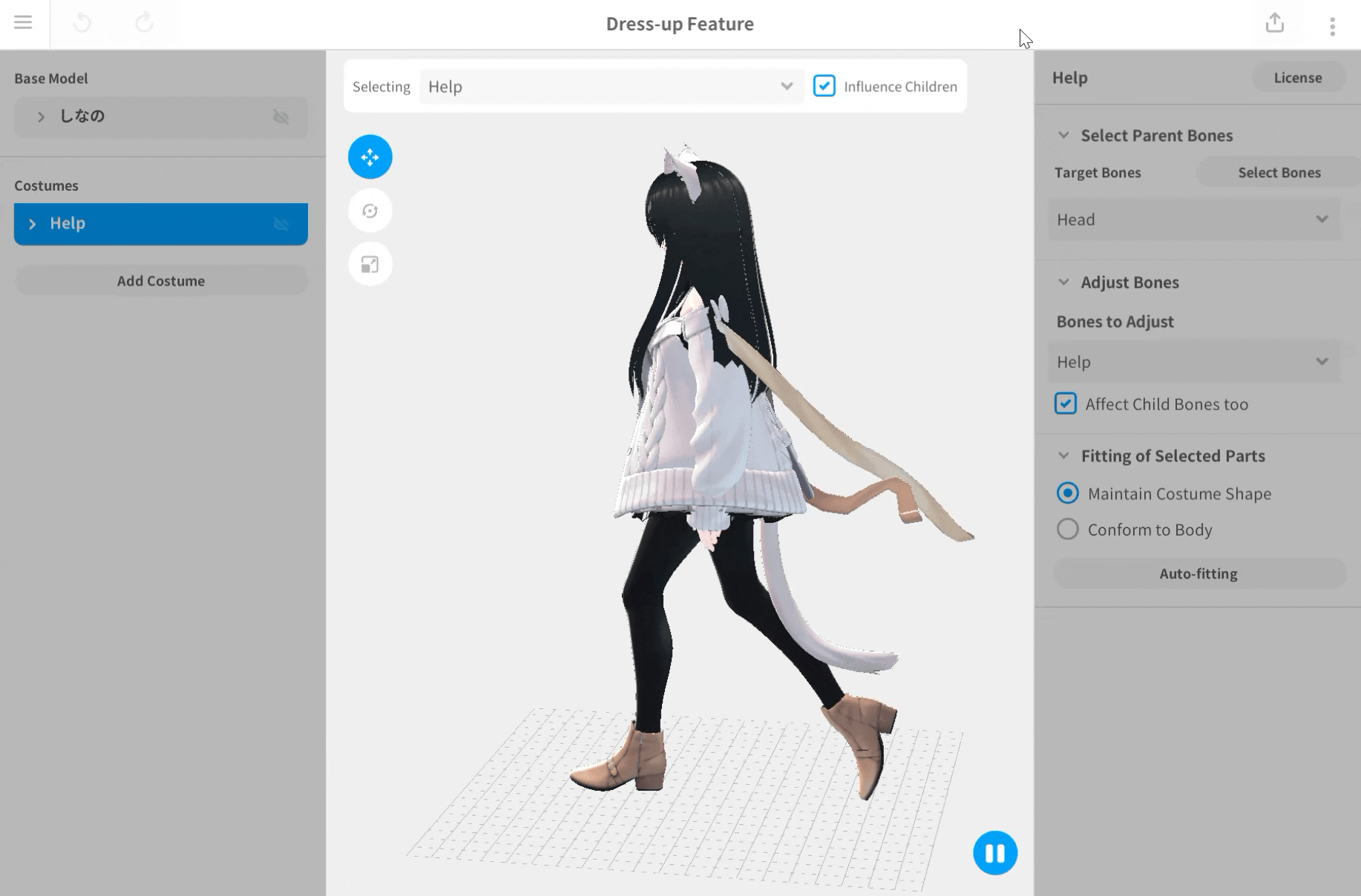The width and height of the screenshot is (1361, 896).
Task: Click the Base Model heading
Action: [51, 78]
